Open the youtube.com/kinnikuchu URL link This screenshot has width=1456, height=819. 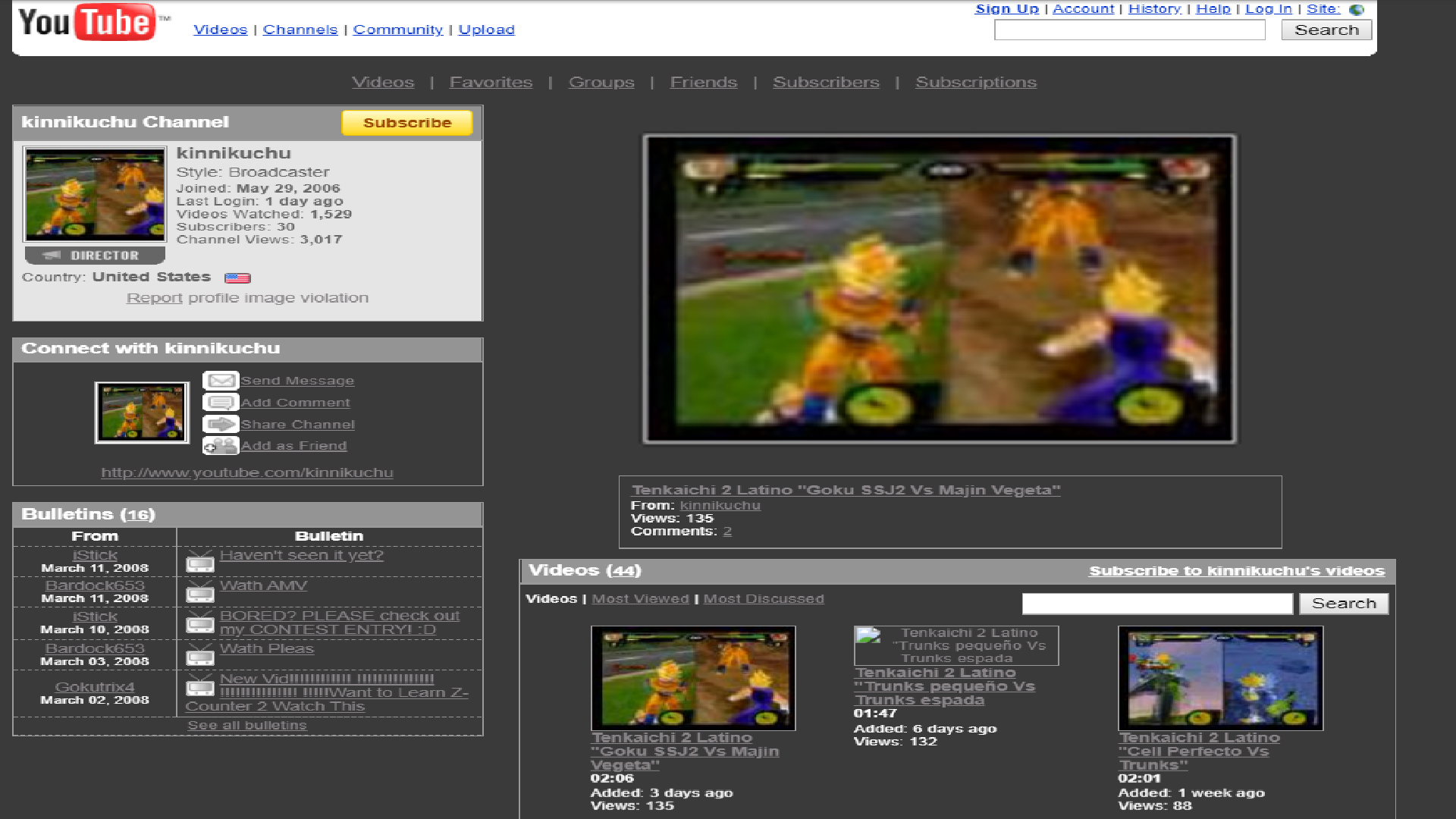(247, 472)
